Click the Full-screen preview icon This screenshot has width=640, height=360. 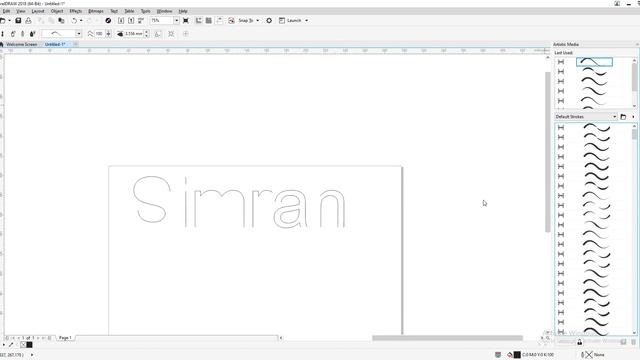[186, 20]
